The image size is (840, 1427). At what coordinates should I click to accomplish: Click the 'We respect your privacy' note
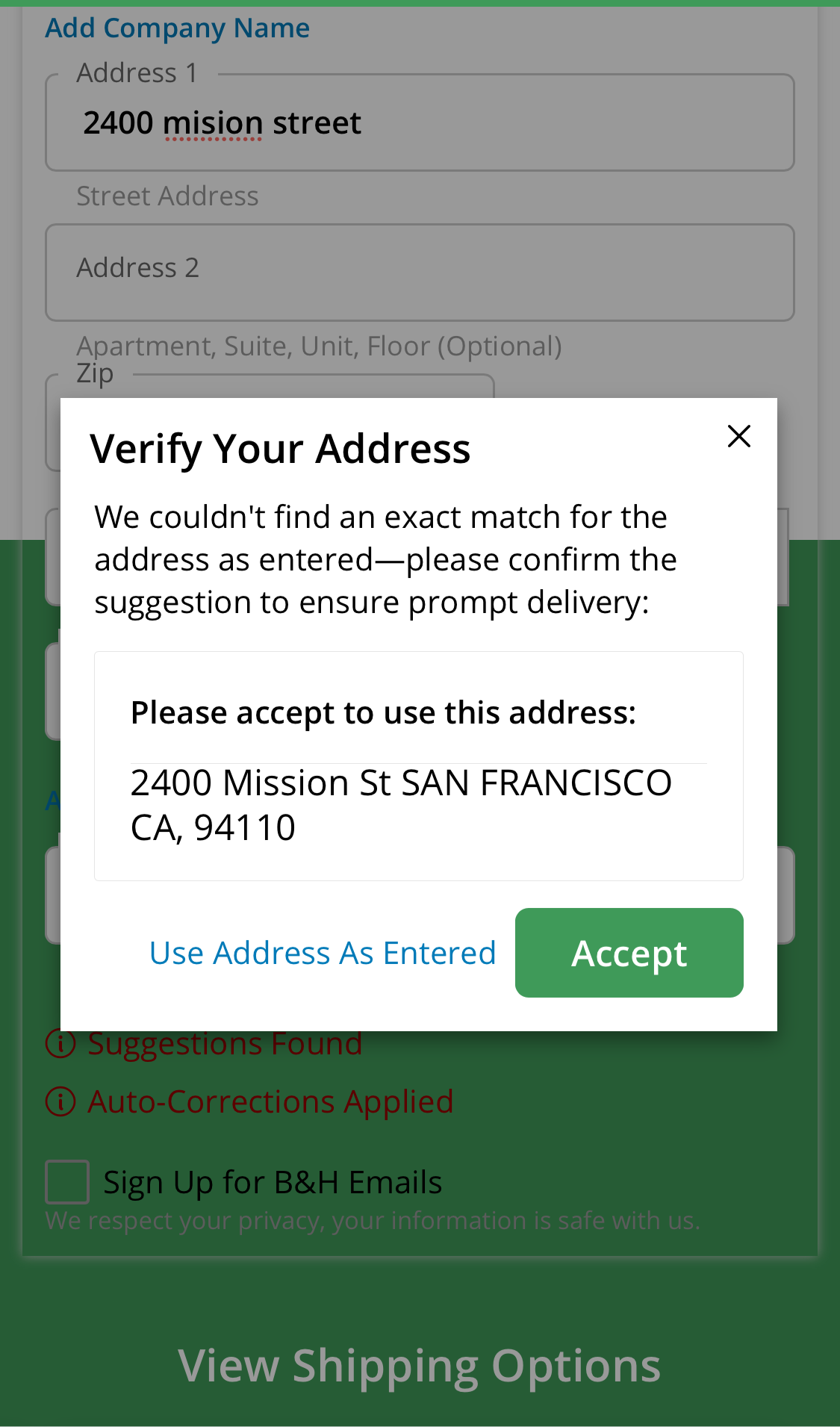pos(372,1221)
